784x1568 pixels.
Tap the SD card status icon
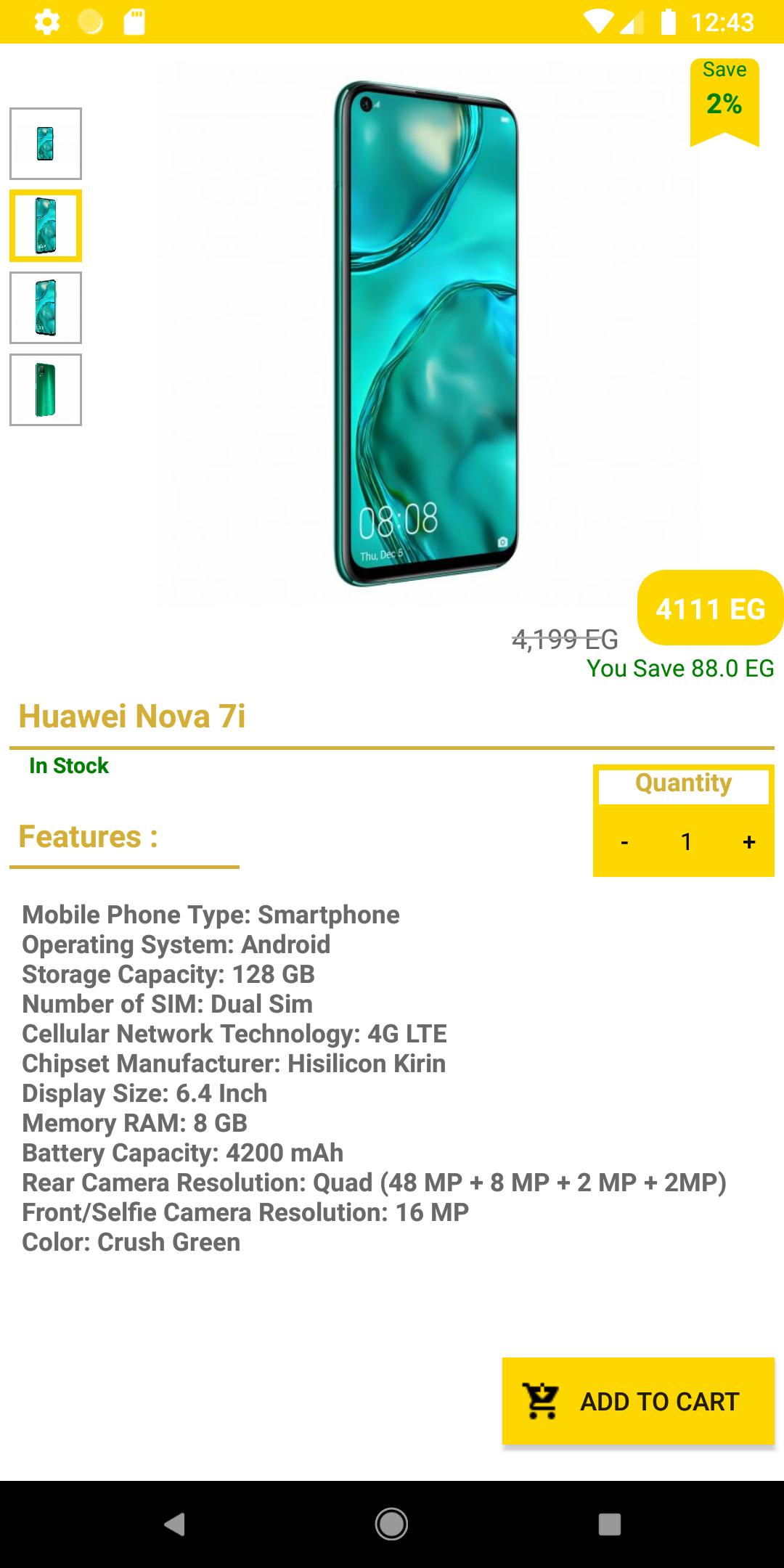click(134, 22)
